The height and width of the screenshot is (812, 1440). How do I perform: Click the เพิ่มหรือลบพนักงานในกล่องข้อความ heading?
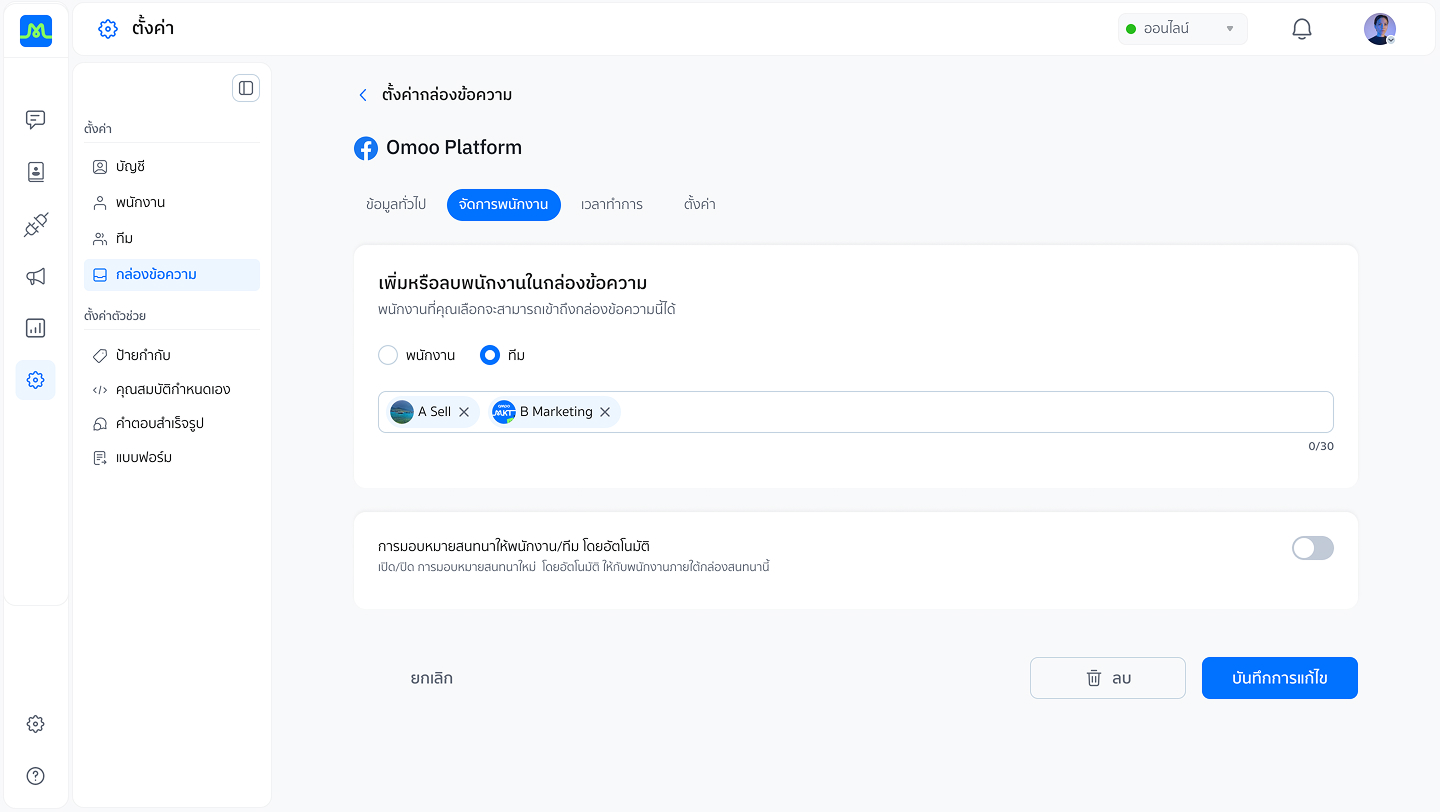tap(513, 284)
